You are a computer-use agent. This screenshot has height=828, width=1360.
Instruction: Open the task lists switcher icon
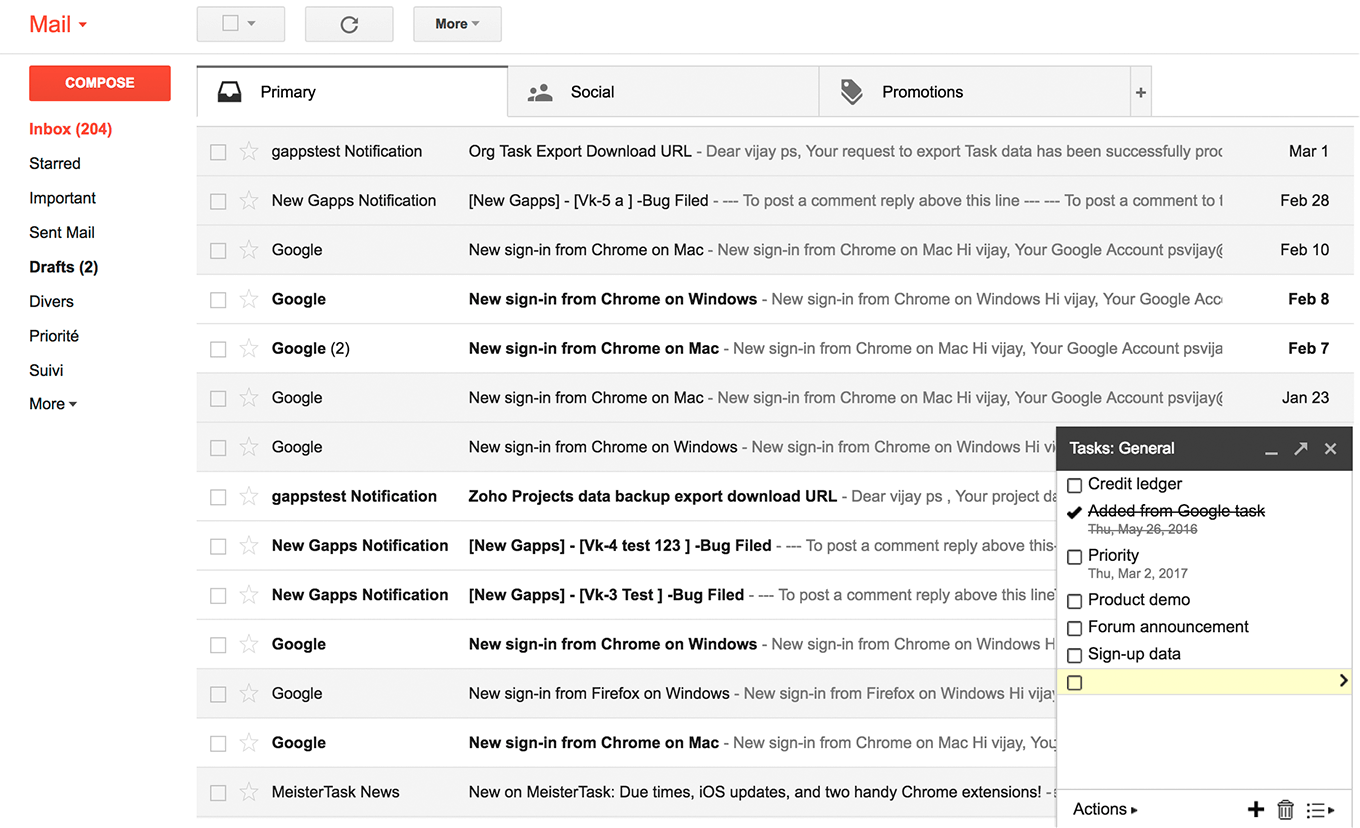coord(1320,810)
